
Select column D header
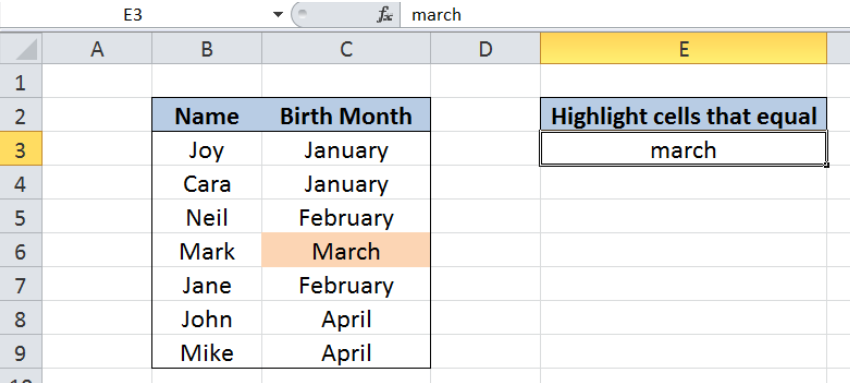click(x=485, y=50)
